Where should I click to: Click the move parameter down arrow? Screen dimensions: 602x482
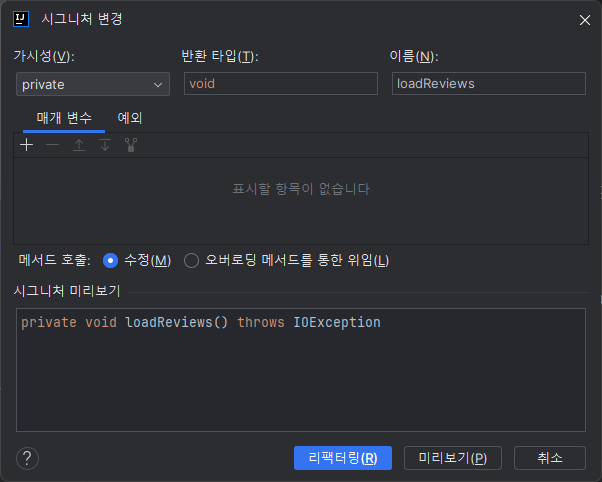click(105, 145)
